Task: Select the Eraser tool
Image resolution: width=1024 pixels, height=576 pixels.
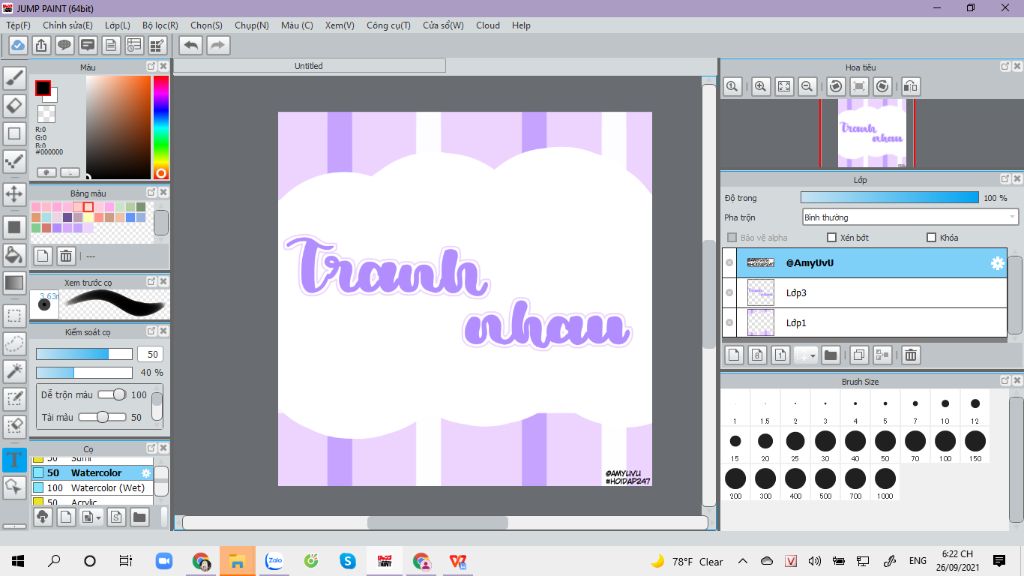Action: pyautogui.click(x=14, y=105)
